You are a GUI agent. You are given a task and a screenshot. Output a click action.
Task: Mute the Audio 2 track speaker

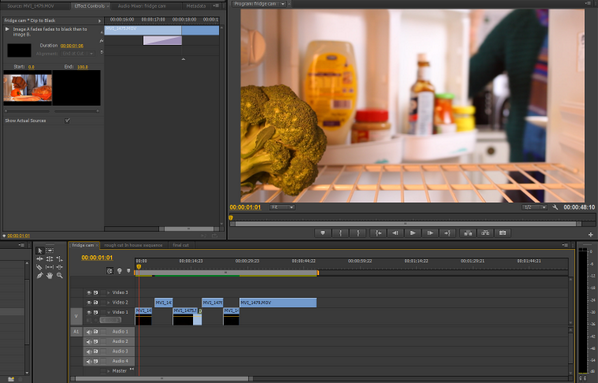pyautogui.click(x=89, y=342)
